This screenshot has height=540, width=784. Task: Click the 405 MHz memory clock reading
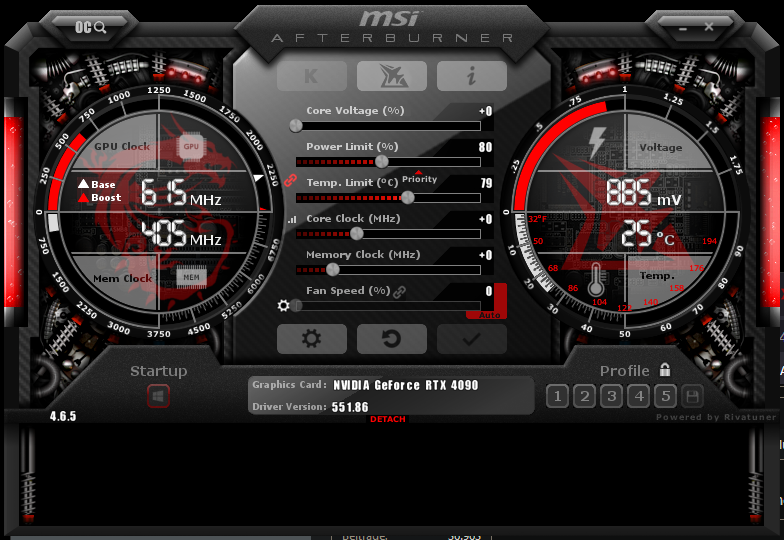181,234
